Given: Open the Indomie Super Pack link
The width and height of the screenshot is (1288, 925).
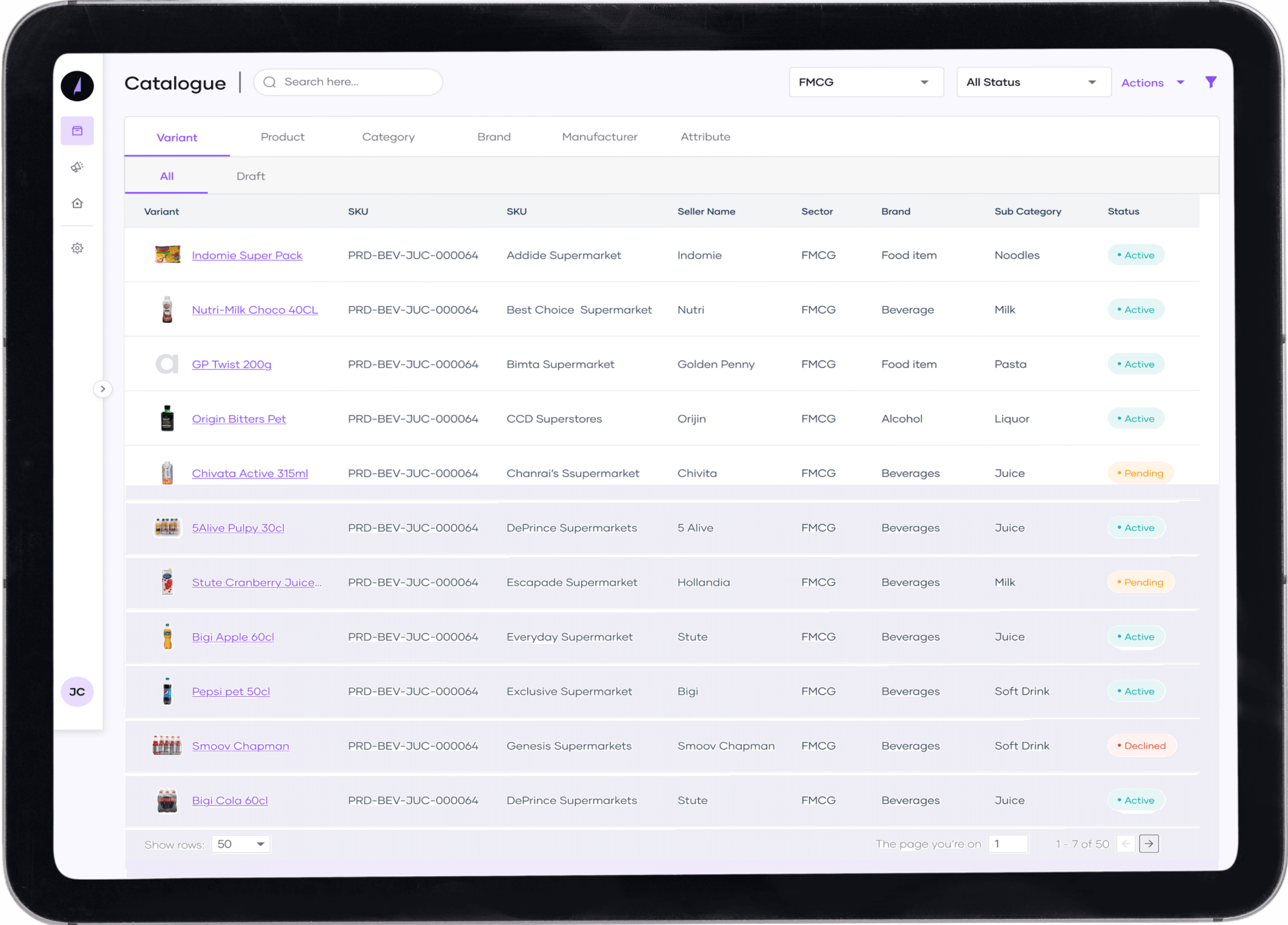Looking at the screenshot, I should click(x=247, y=256).
